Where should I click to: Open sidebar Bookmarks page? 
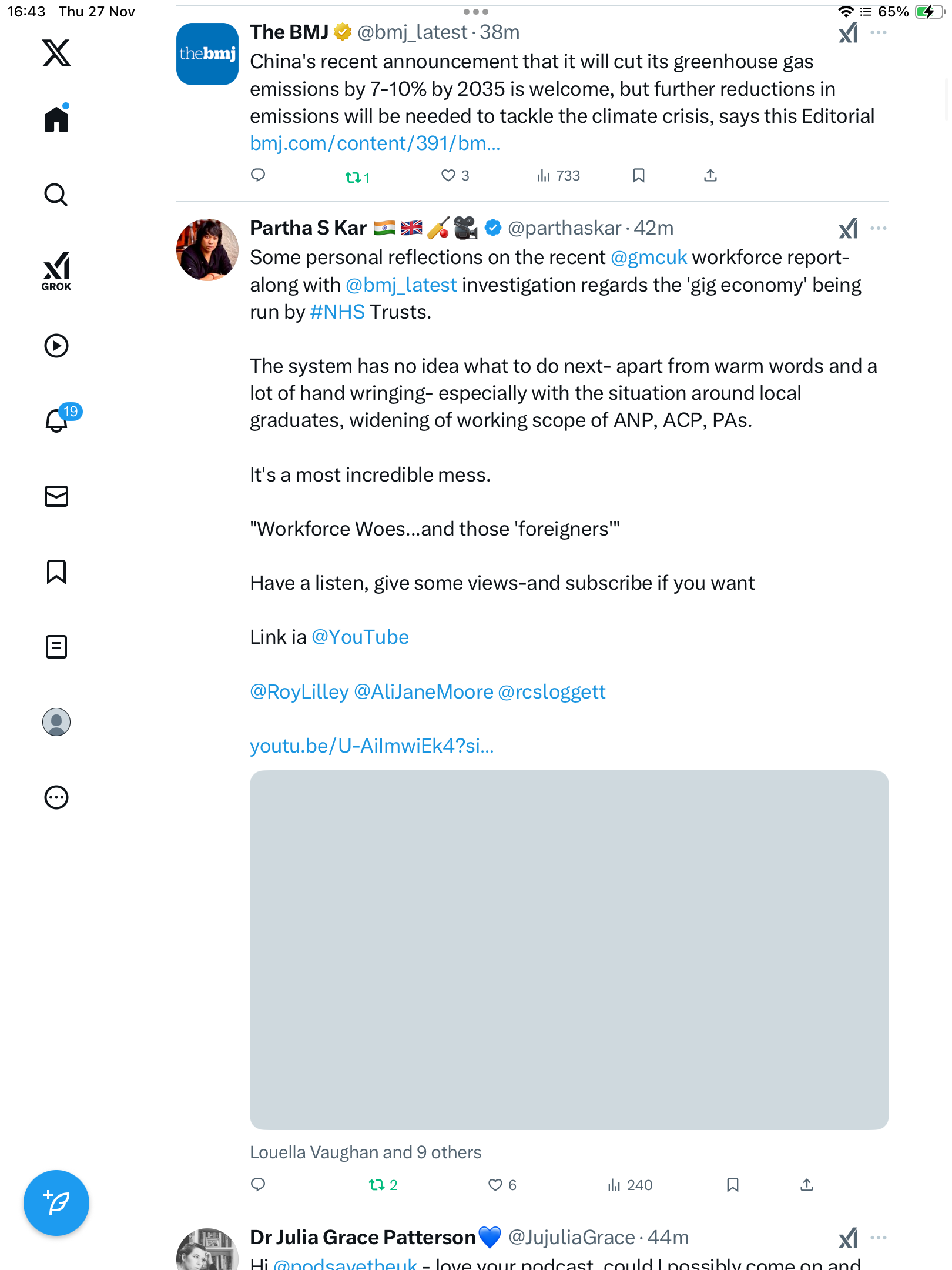tap(56, 571)
